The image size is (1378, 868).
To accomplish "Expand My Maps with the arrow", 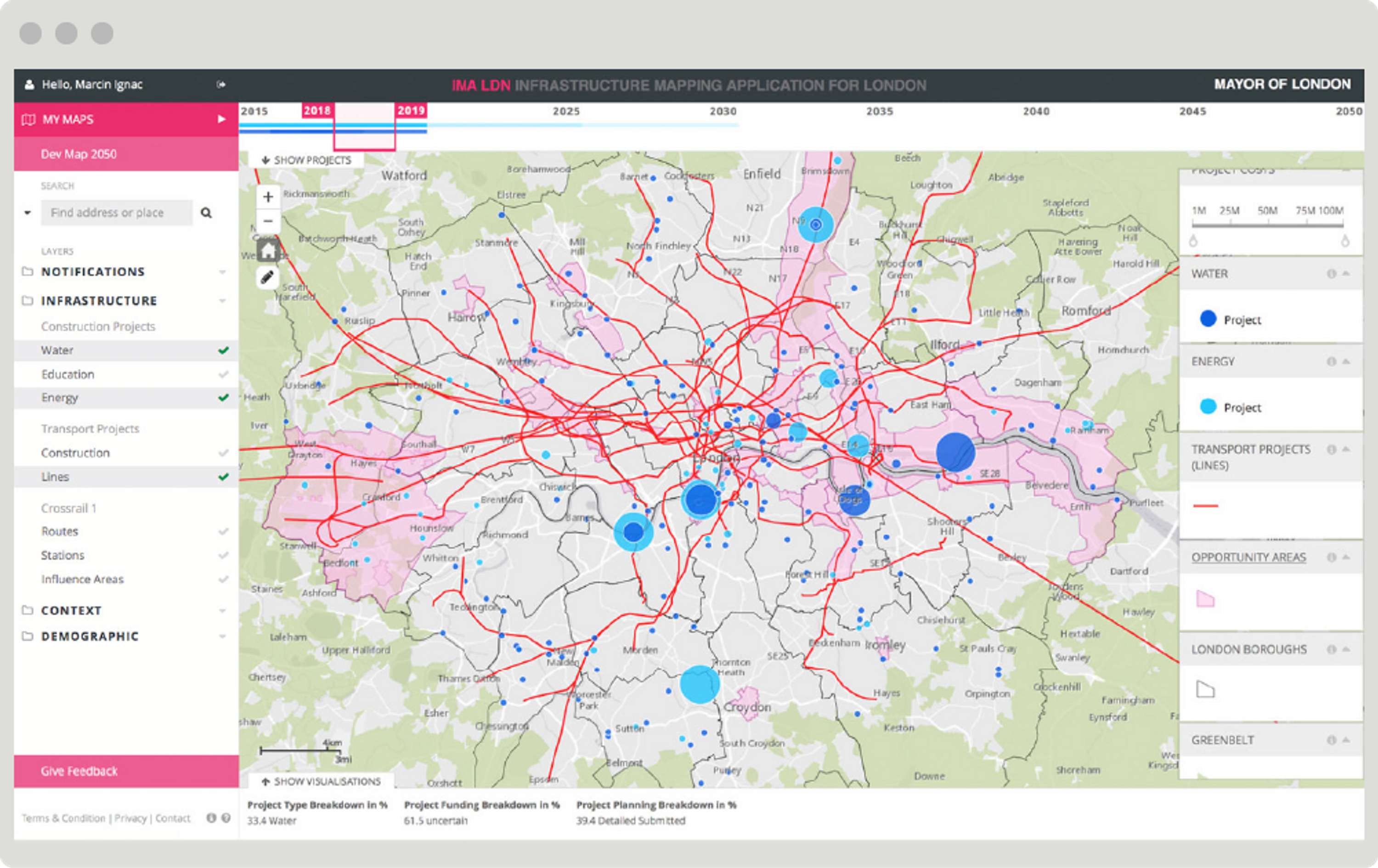I will pyautogui.click(x=221, y=119).
